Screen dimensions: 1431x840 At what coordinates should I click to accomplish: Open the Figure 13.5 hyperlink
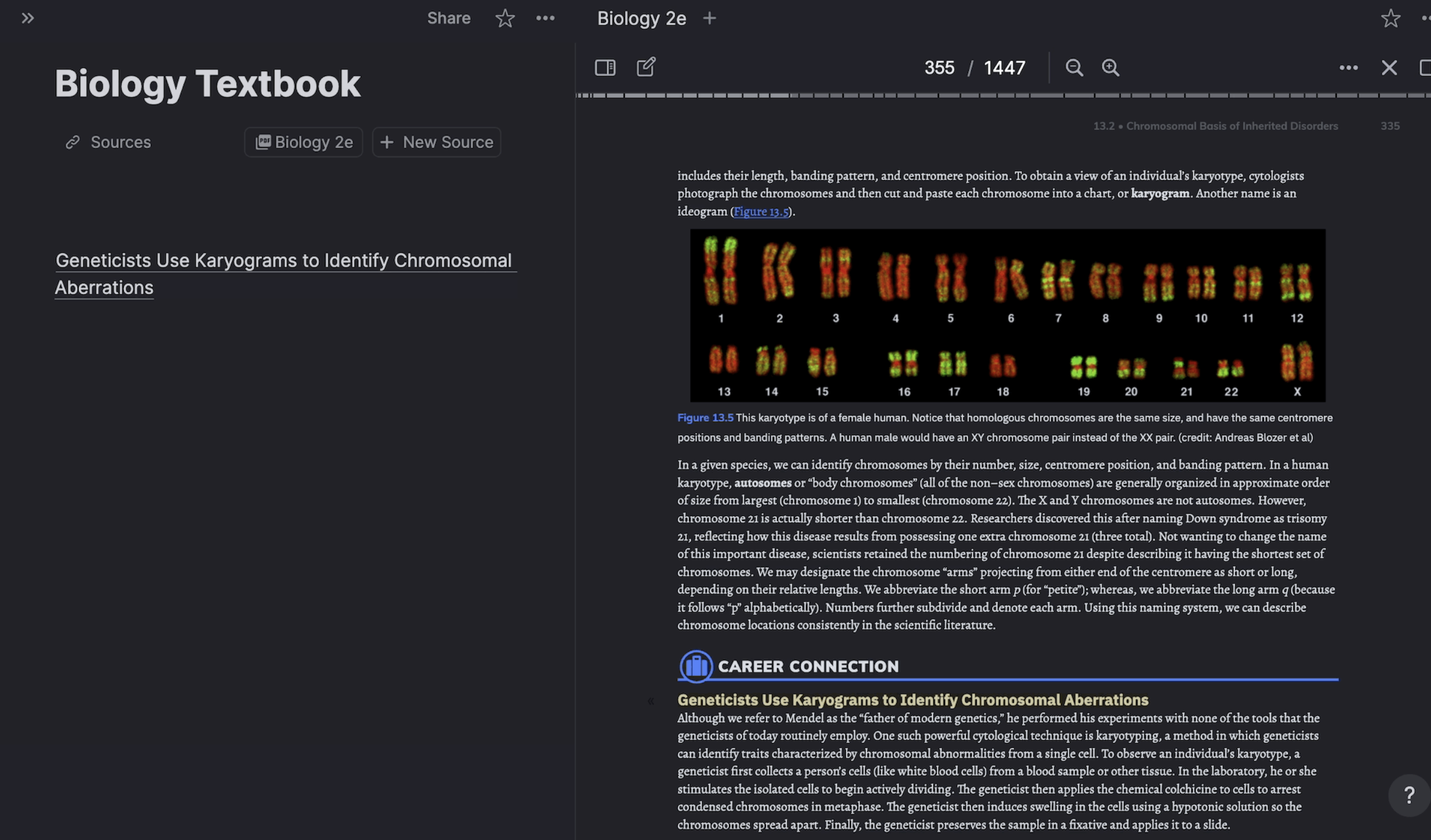761,211
